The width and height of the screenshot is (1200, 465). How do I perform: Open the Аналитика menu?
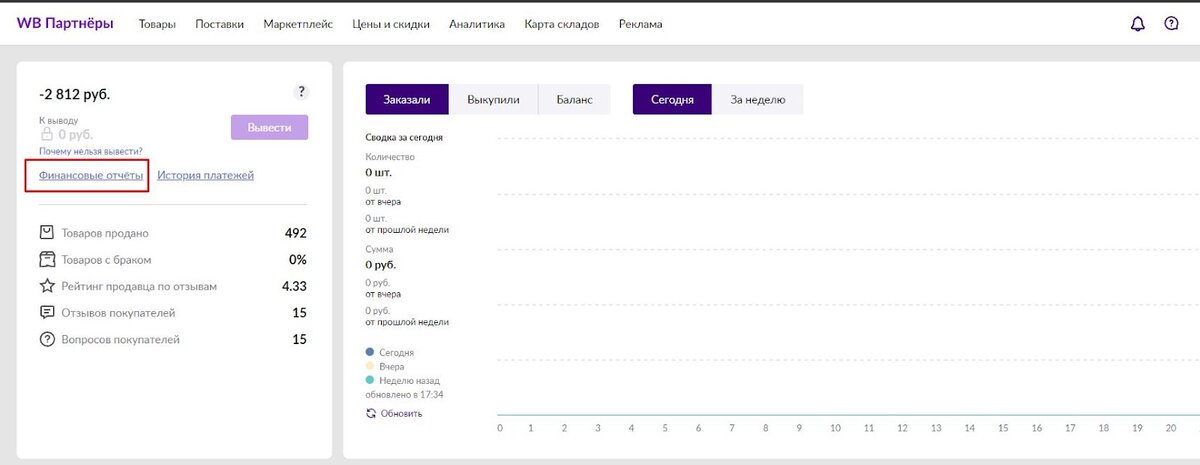click(477, 24)
